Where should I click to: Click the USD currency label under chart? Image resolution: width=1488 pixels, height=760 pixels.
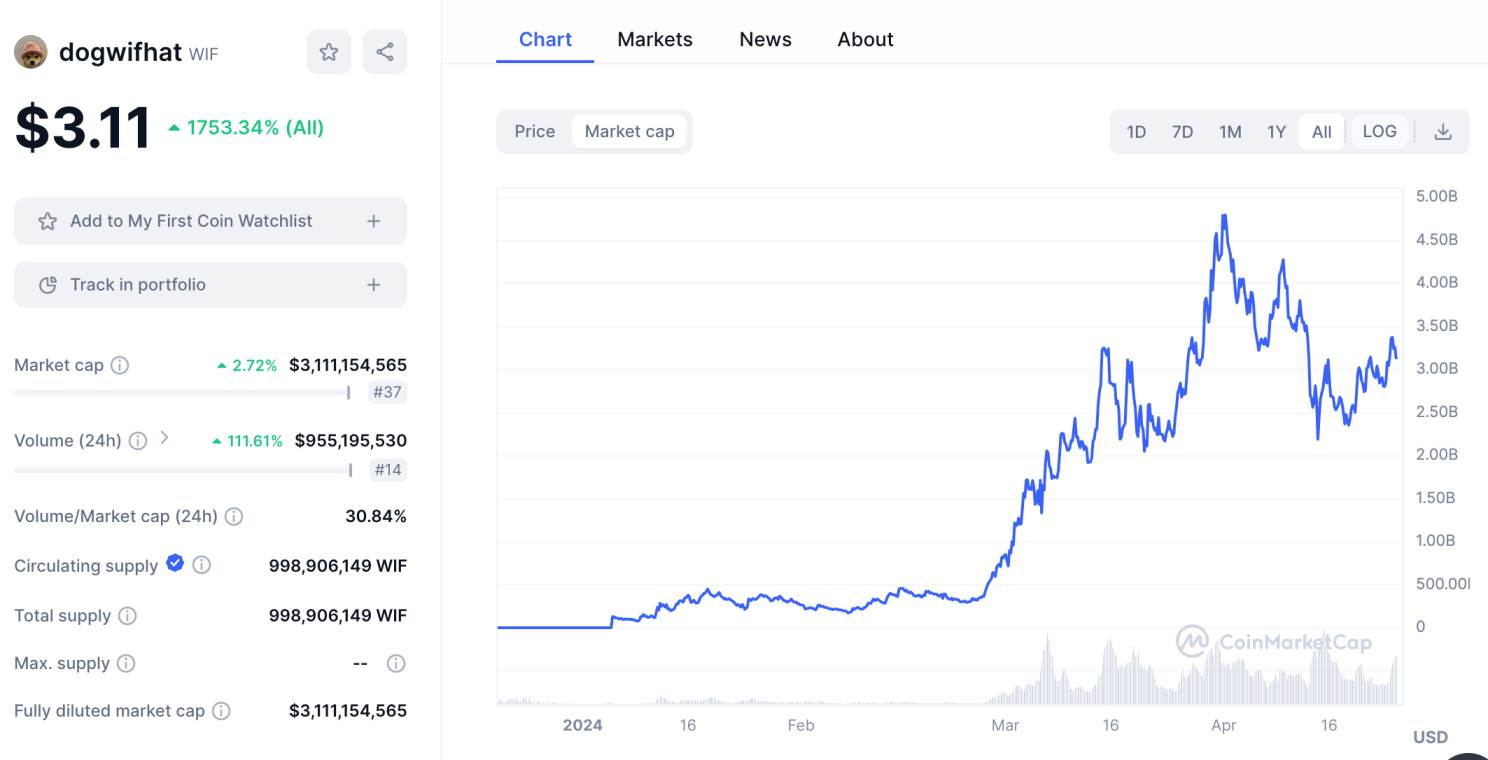(x=1430, y=737)
